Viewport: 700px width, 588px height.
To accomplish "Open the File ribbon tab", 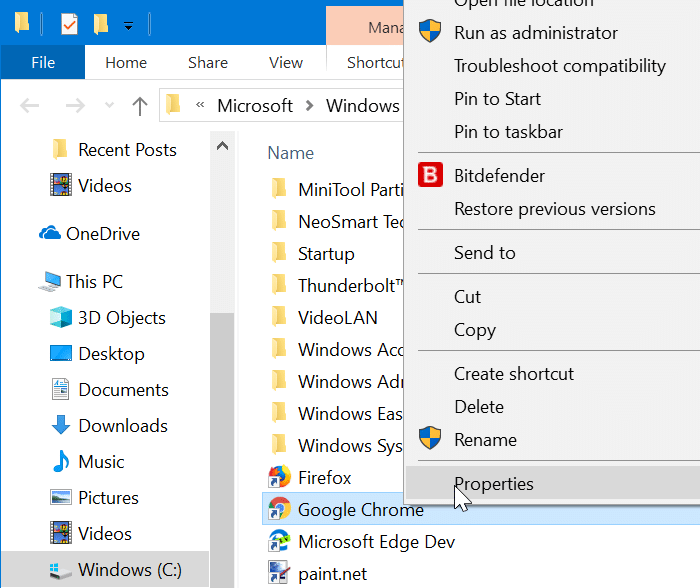I will [43, 63].
